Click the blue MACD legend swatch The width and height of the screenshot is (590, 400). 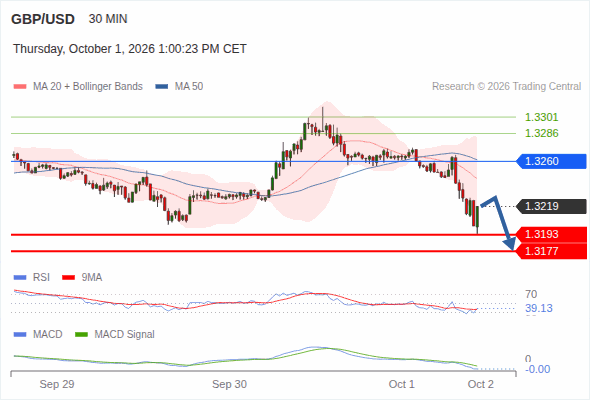(20, 335)
